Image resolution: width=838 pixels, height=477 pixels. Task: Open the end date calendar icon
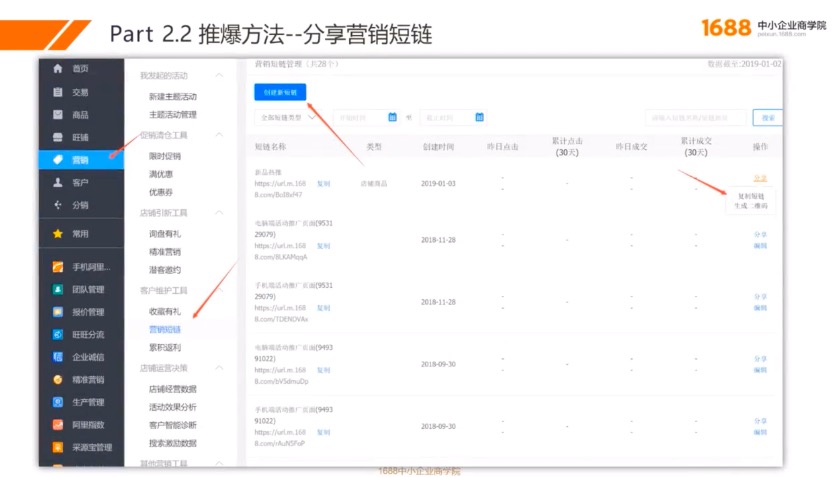479,117
